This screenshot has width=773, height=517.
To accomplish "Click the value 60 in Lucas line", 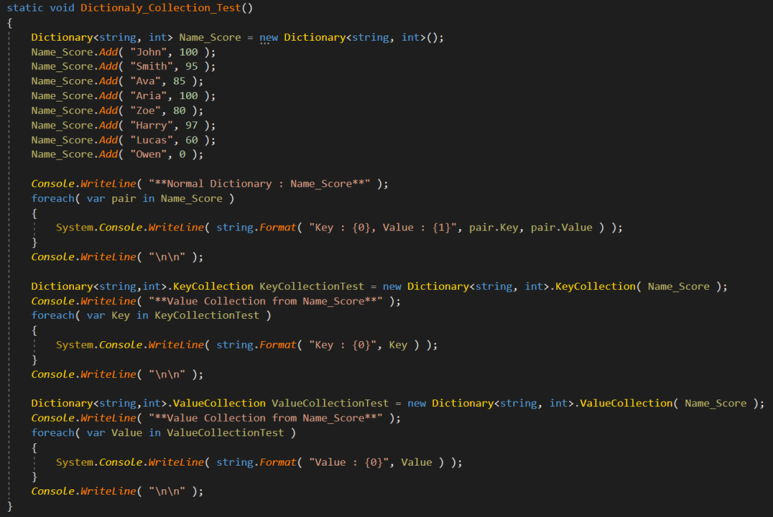I will (x=191, y=140).
